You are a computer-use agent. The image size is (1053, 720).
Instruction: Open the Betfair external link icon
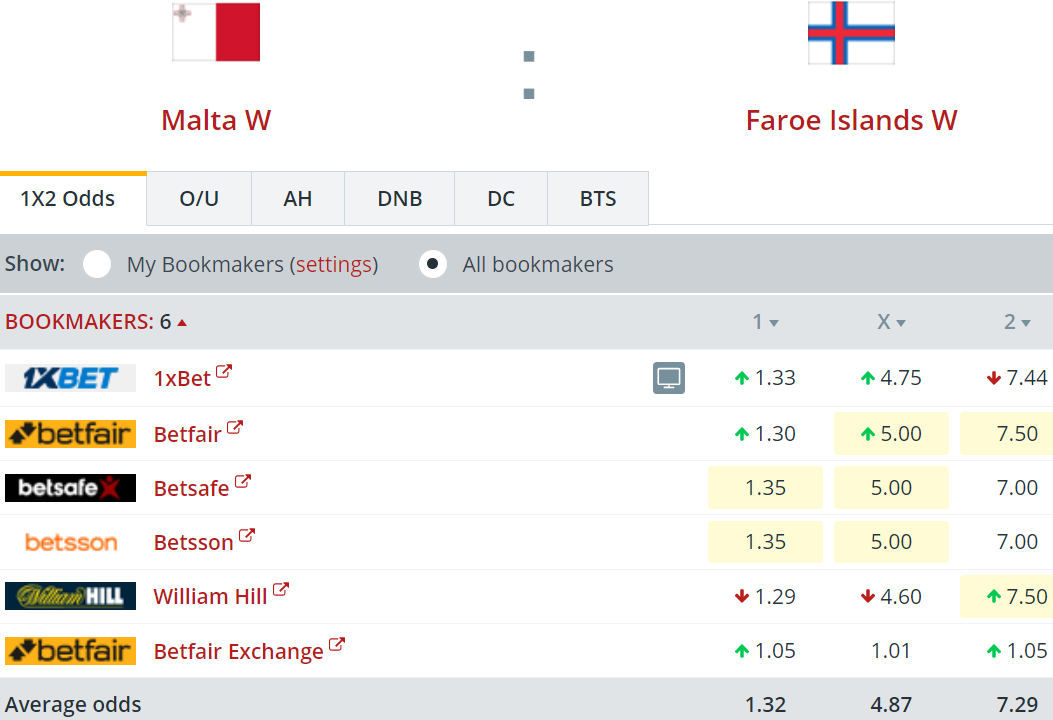click(x=234, y=427)
